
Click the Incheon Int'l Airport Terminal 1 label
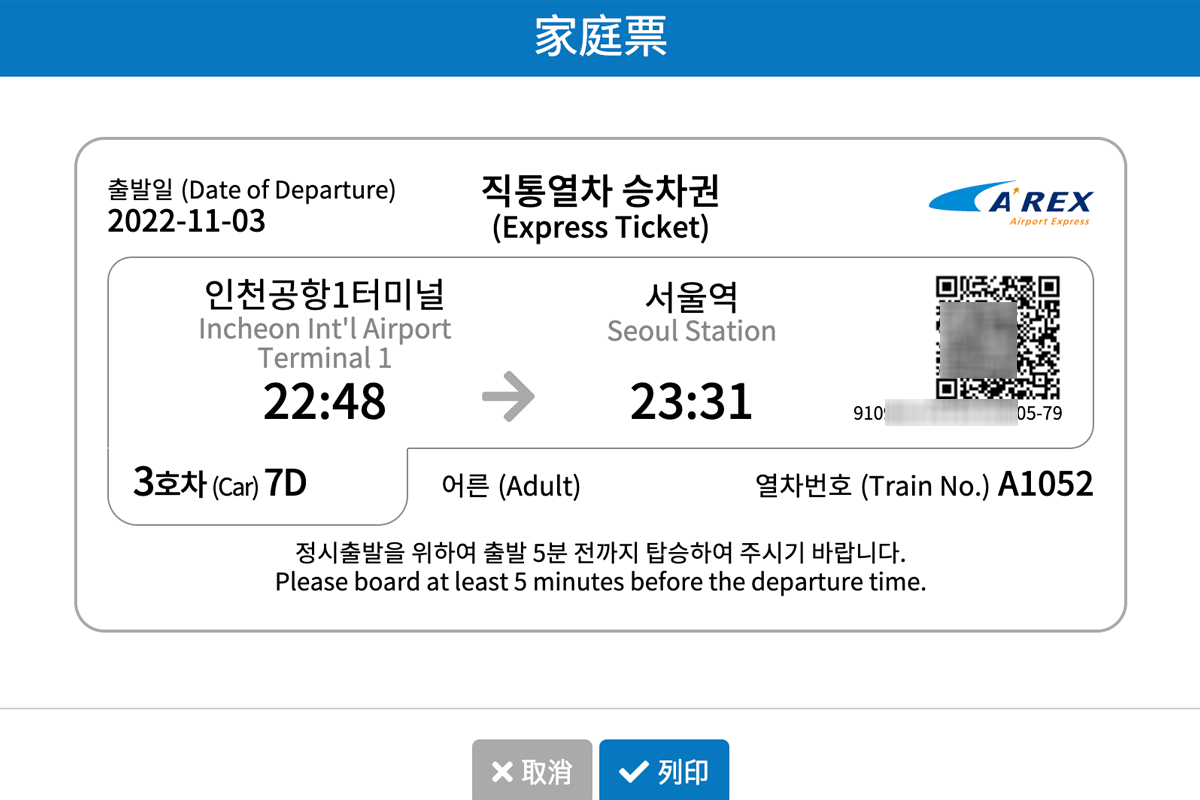[x=325, y=342]
